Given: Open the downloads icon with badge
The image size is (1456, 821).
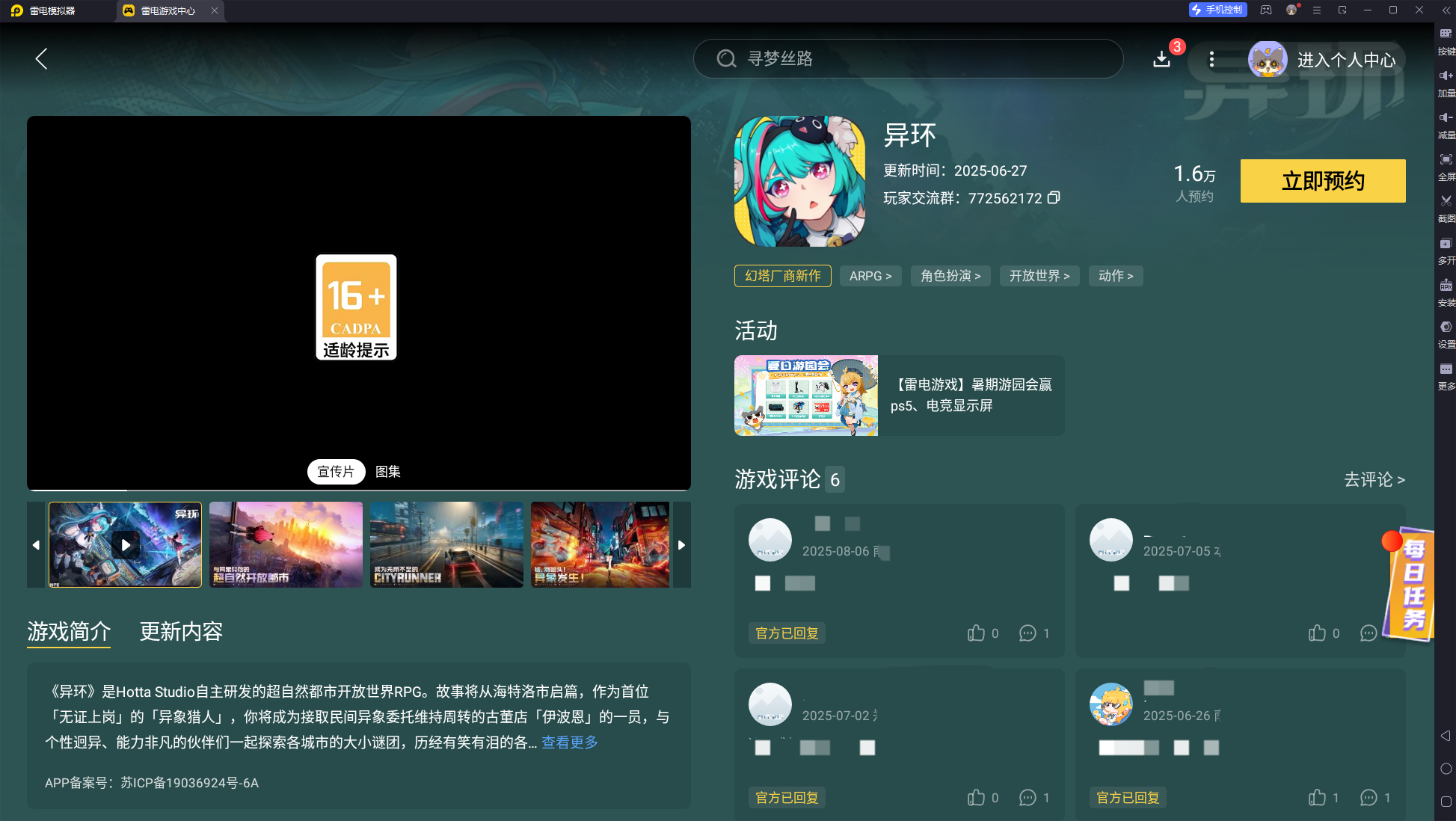Looking at the screenshot, I should 1161,59.
